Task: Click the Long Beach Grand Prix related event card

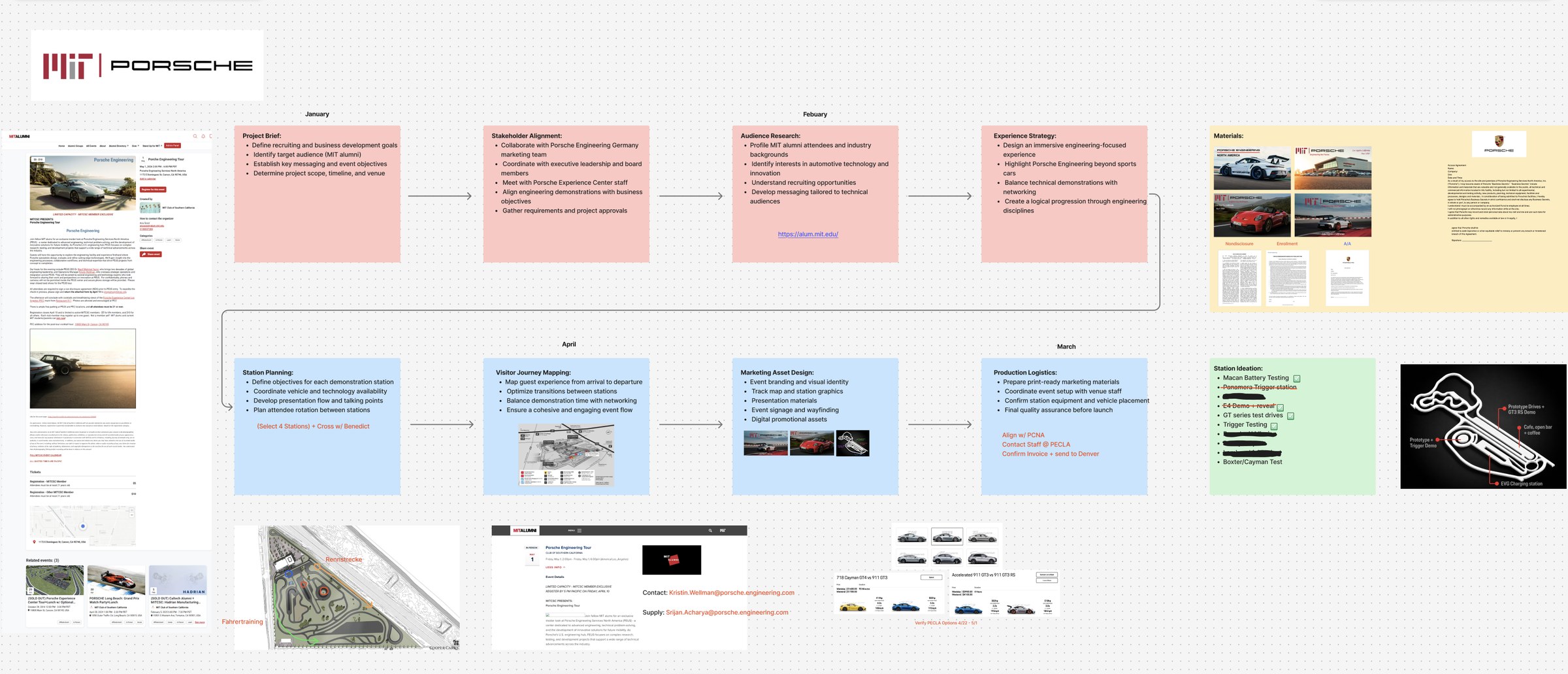Action: [x=116, y=596]
